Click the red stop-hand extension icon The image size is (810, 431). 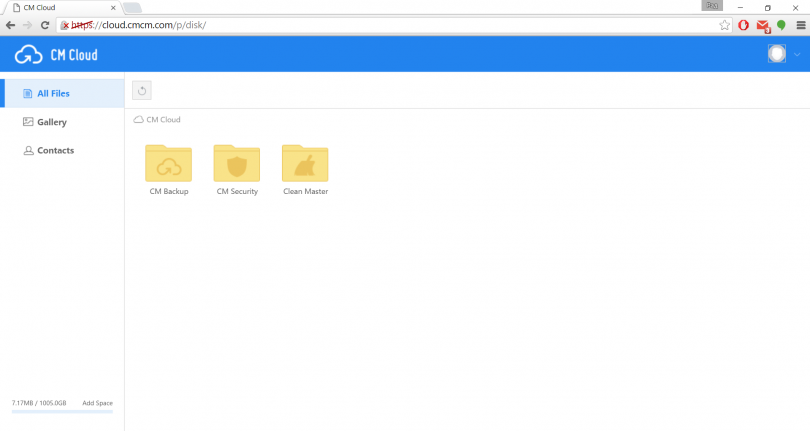click(744, 24)
